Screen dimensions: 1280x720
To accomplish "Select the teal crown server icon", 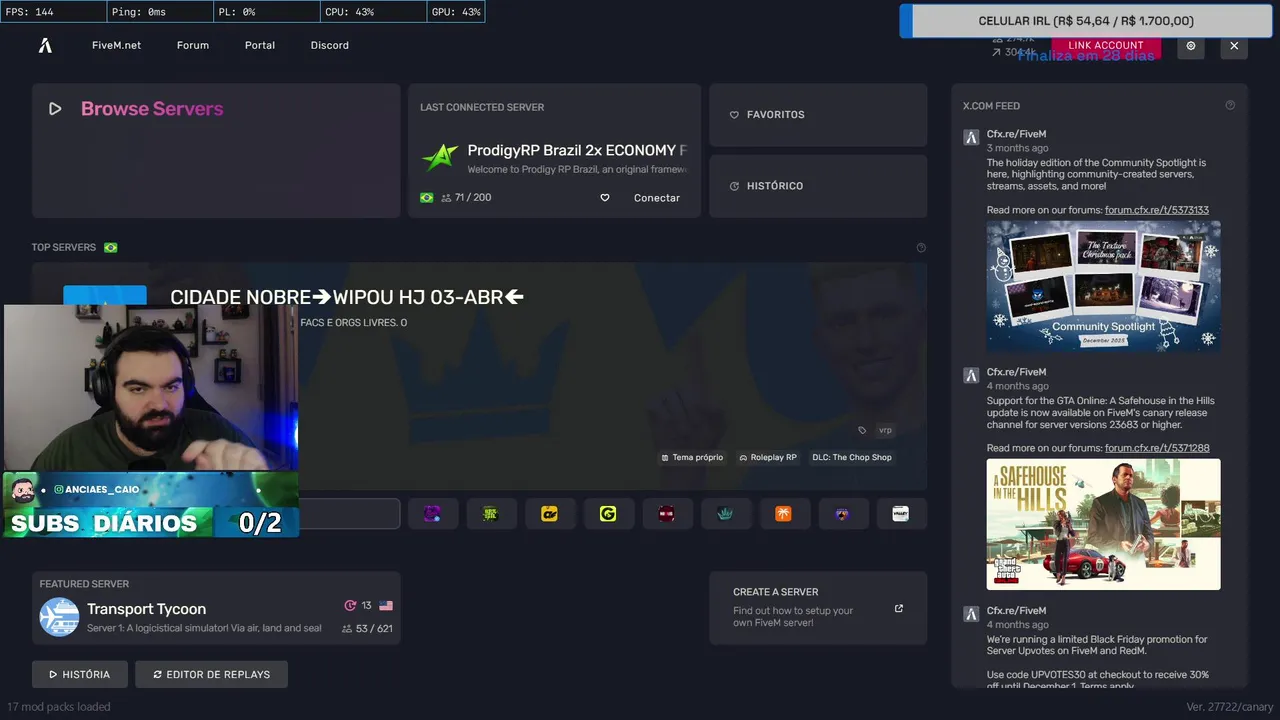I will [x=725, y=514].
